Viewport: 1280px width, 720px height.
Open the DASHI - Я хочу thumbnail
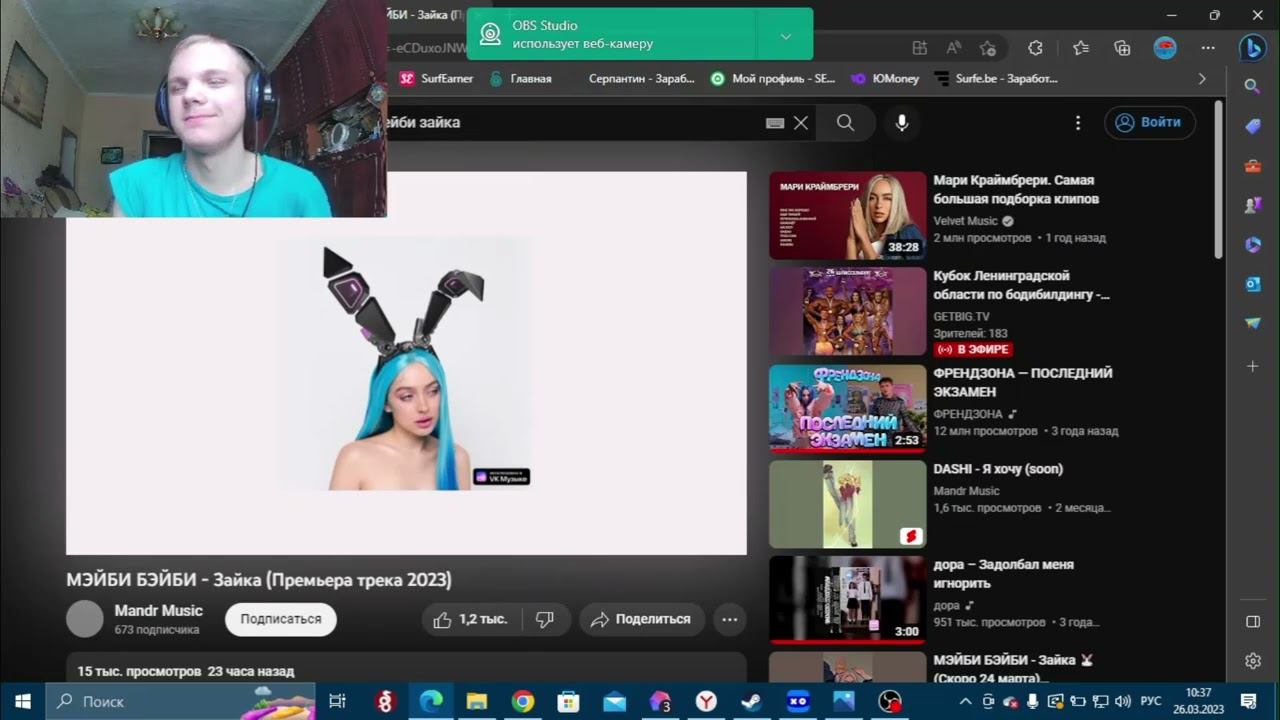(848, 504)
